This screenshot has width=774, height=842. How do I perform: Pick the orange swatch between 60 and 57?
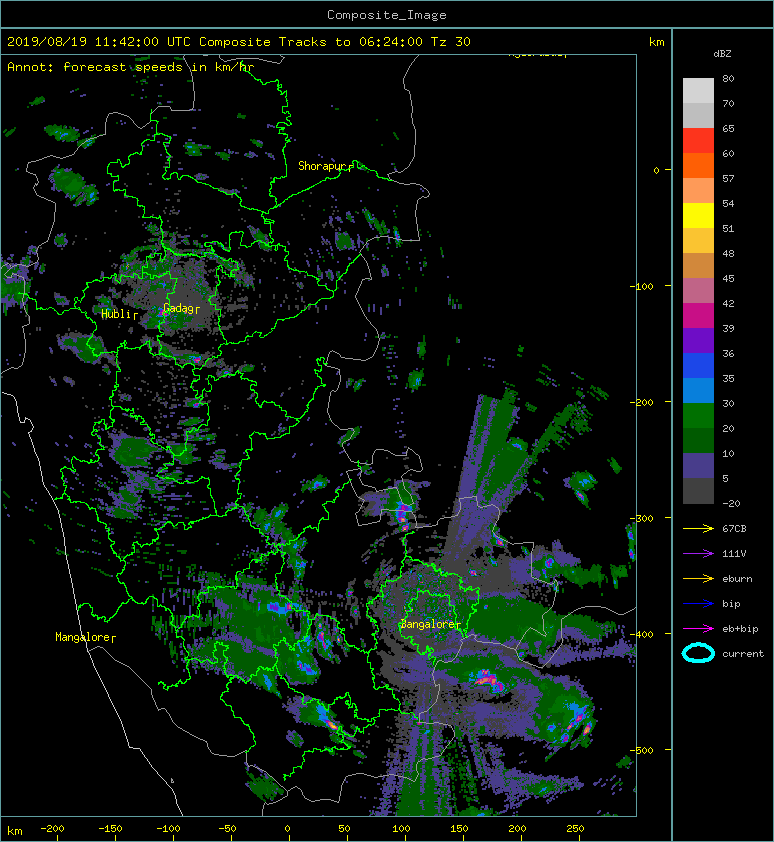point(698,165)
